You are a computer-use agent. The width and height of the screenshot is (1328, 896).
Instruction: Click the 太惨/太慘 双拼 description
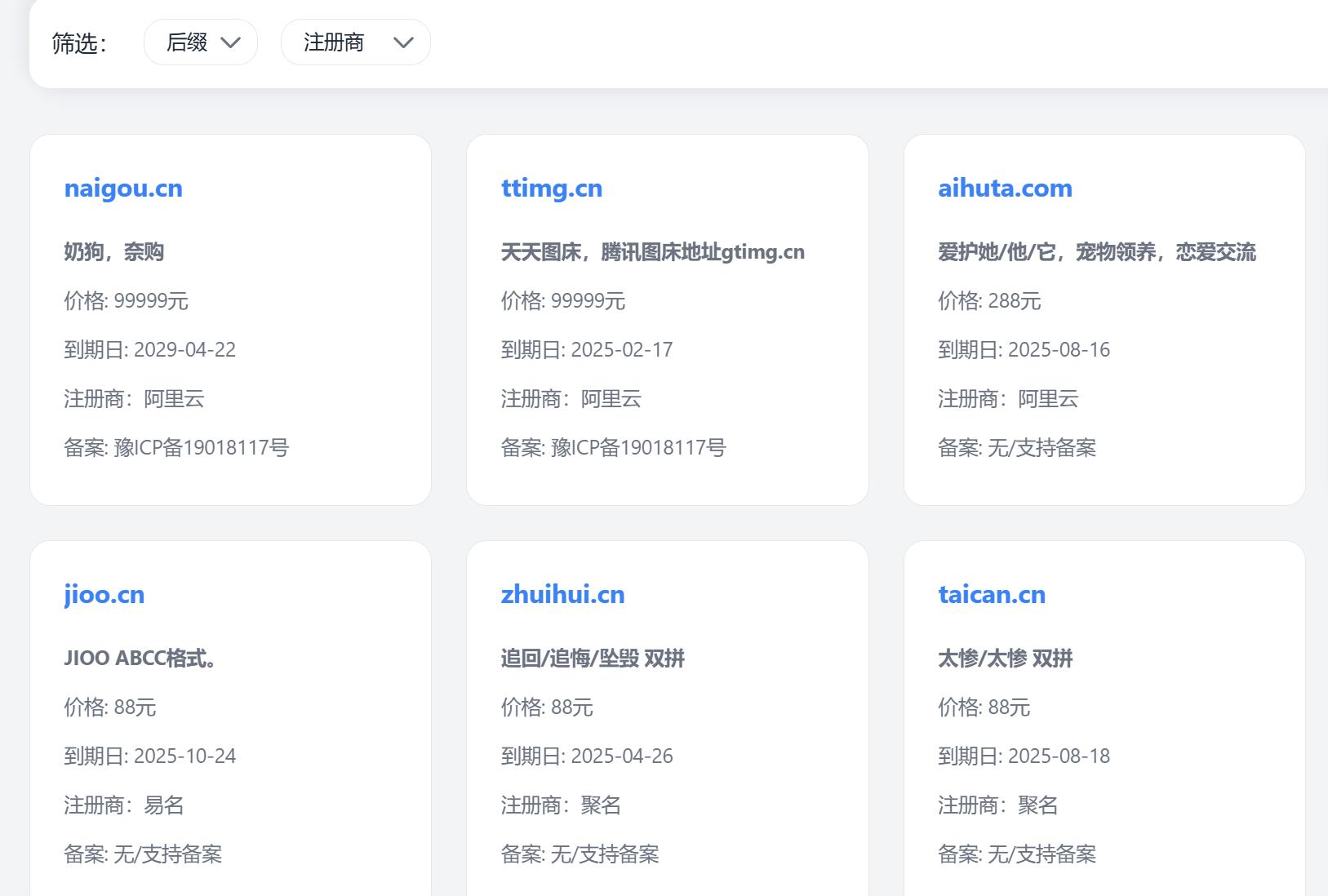(1005, 659)
